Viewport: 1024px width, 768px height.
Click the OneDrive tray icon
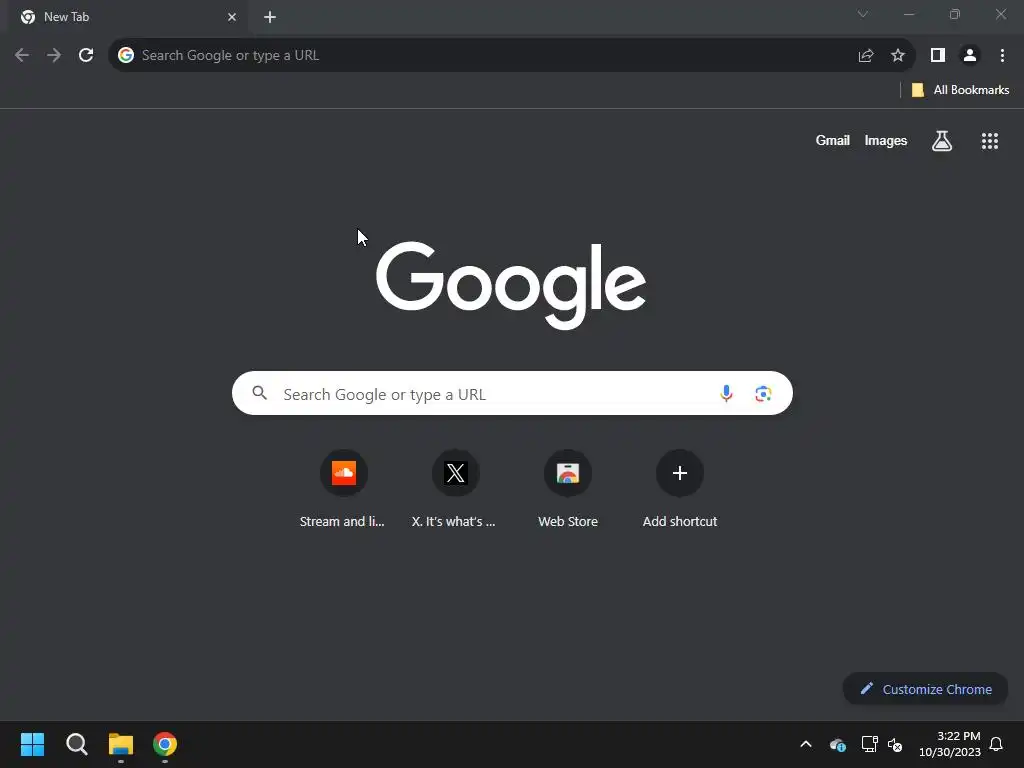[x=837, y=744]
